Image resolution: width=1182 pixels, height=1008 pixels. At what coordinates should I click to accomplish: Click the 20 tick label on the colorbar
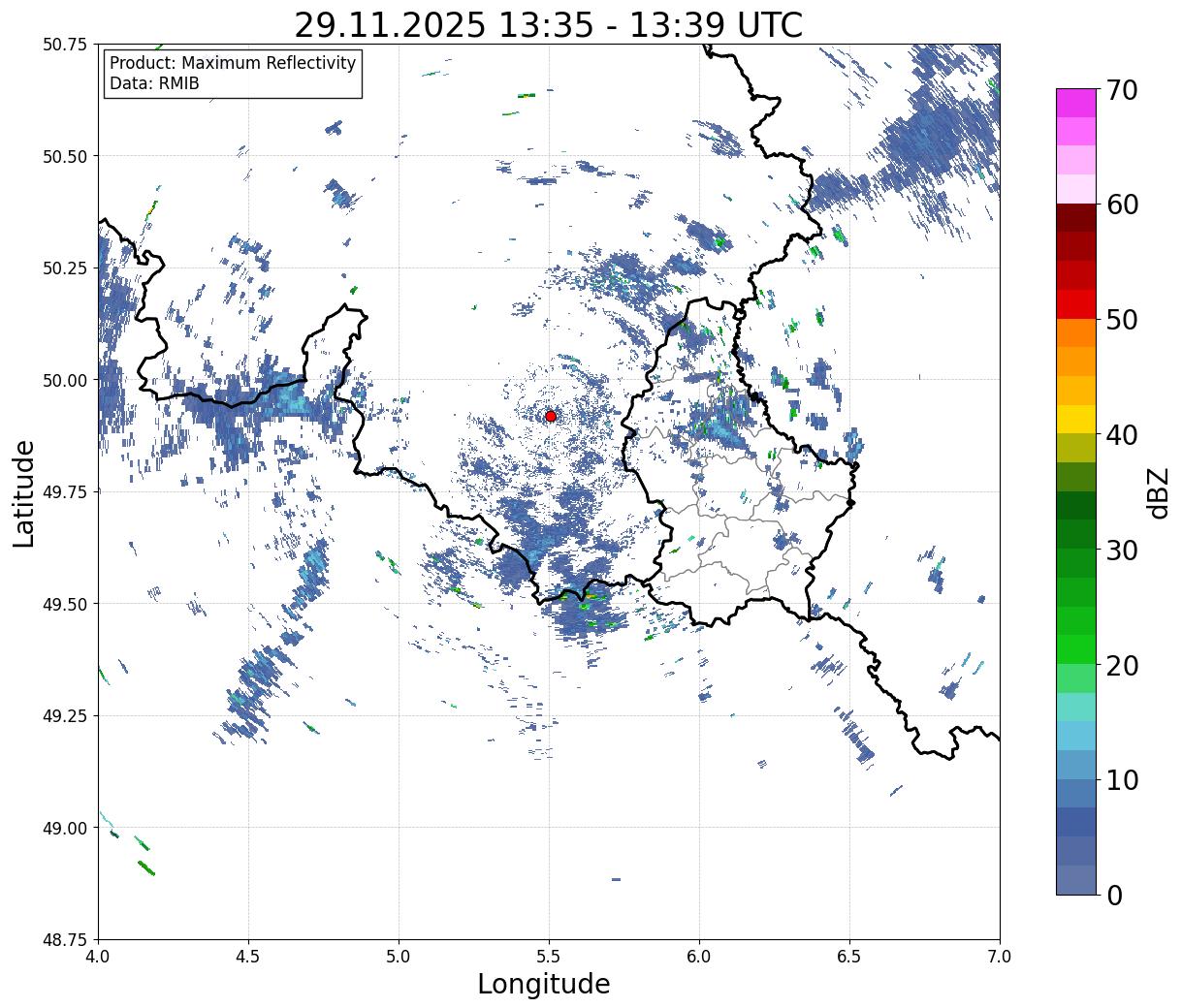point(1120,666)
